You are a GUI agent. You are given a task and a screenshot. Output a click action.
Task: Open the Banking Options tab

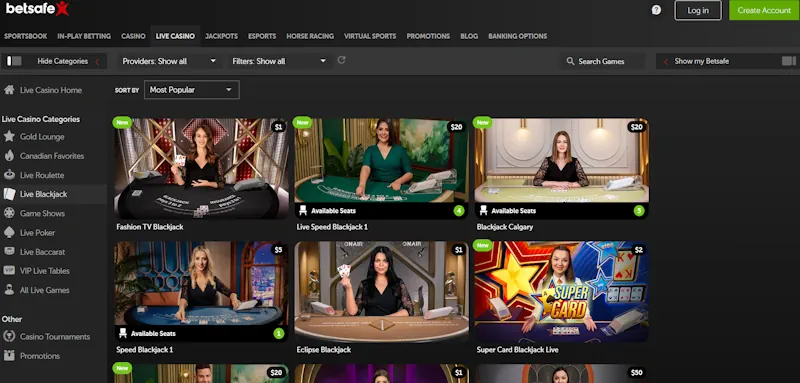(517, 36)
